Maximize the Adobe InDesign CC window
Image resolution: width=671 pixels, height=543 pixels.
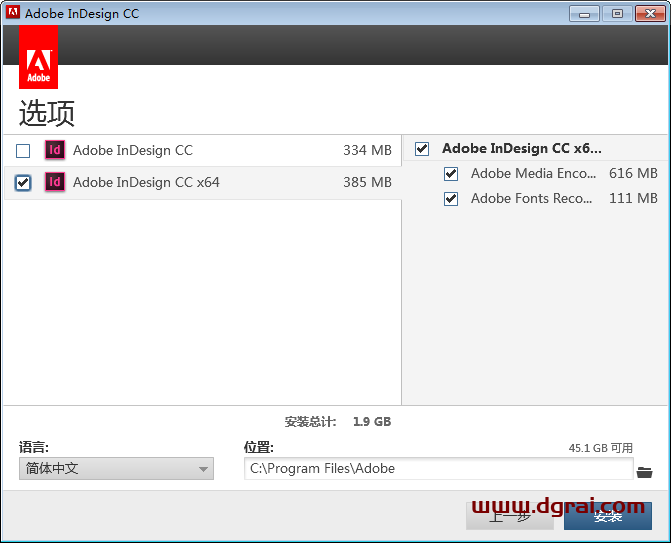tap(618, 14)
